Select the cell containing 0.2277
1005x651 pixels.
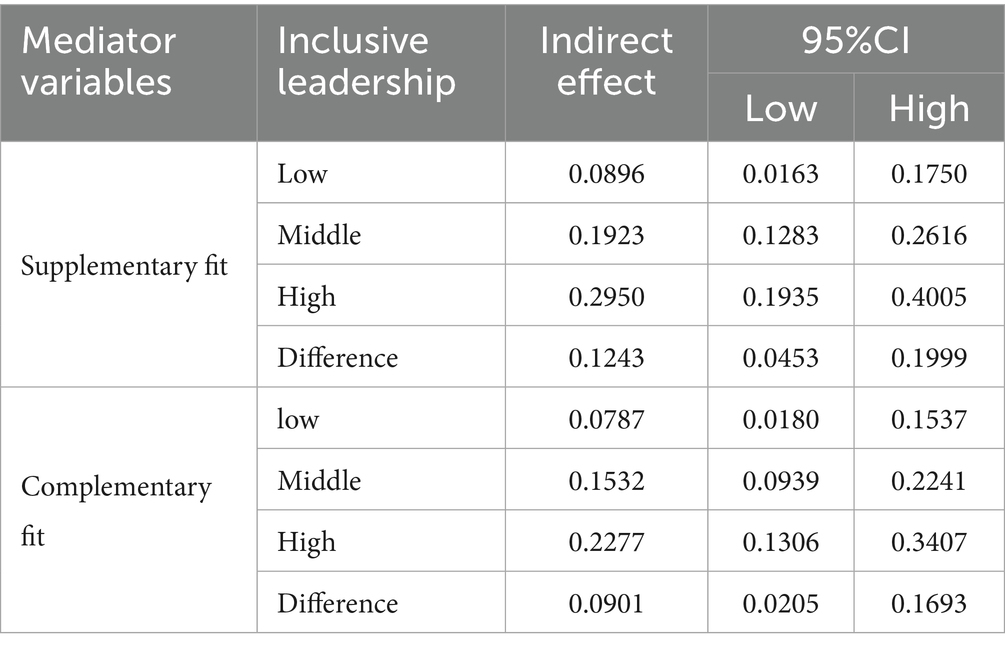pyautogui.click(x=606, y=541)
